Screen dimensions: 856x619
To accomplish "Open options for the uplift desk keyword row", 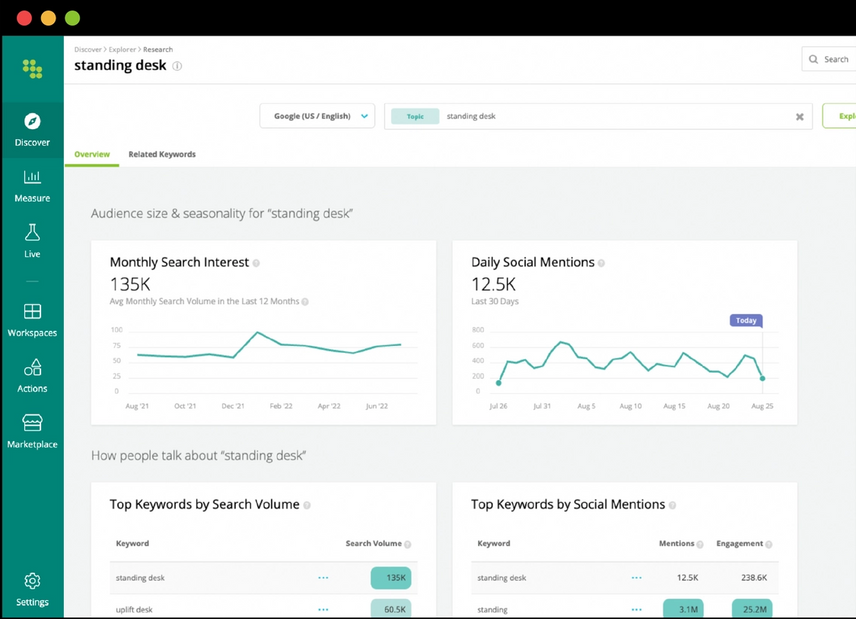I will 323,609.
